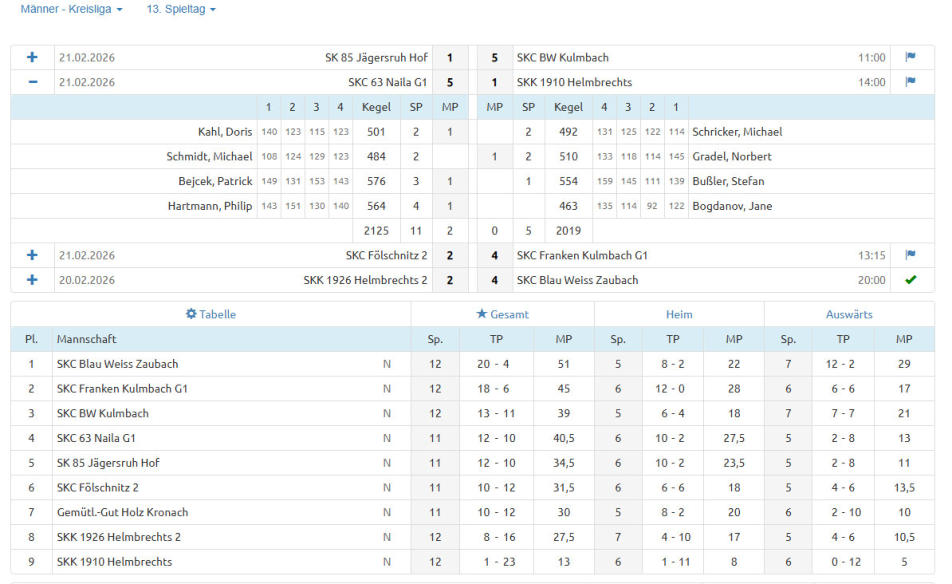Click flag icon for Naila G1 match
Image resolution: width=952 pixels, height=584 pixels.
[x=910, y=82]
